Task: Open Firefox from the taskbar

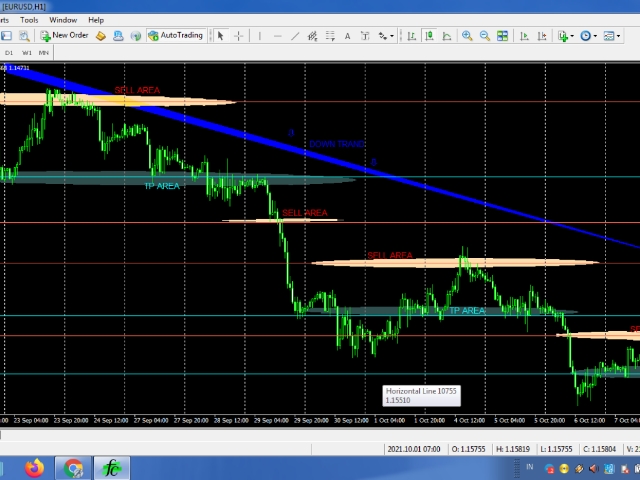Action: click(35, 467)
